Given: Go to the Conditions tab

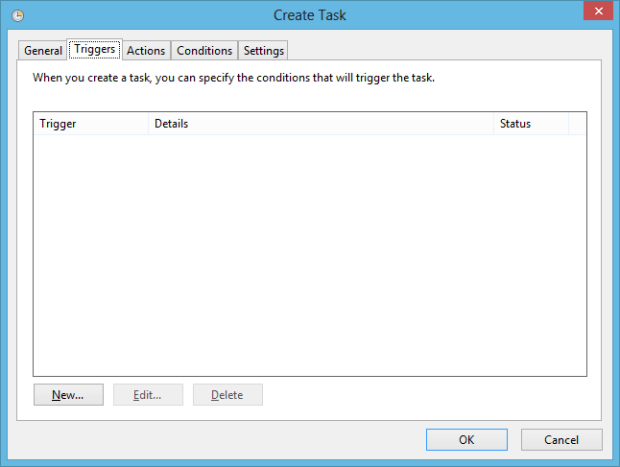Looking at the screenshot, I should (x=204, y=51).
